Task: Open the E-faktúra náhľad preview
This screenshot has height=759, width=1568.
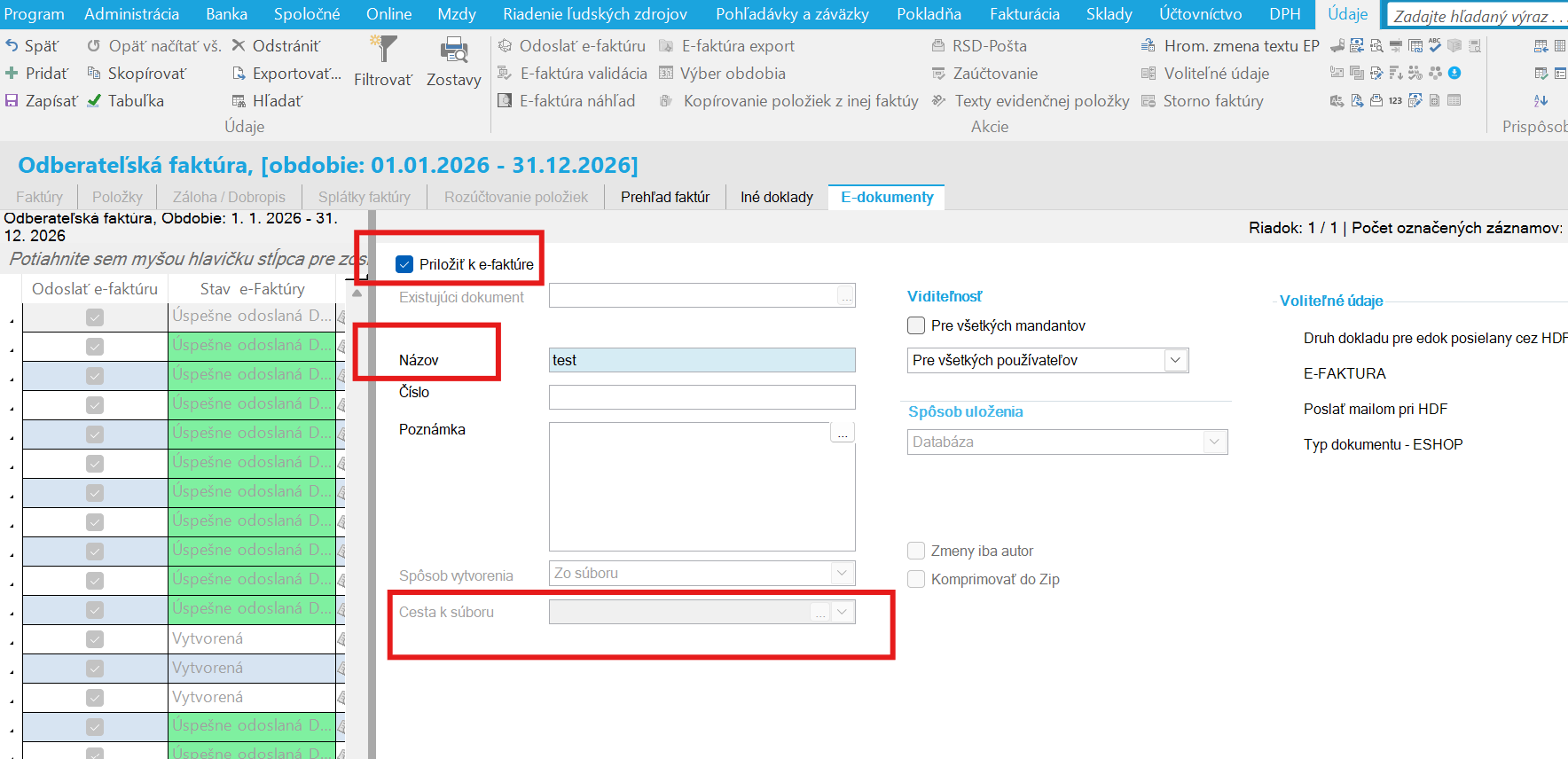Action: (x=567, y=101)
